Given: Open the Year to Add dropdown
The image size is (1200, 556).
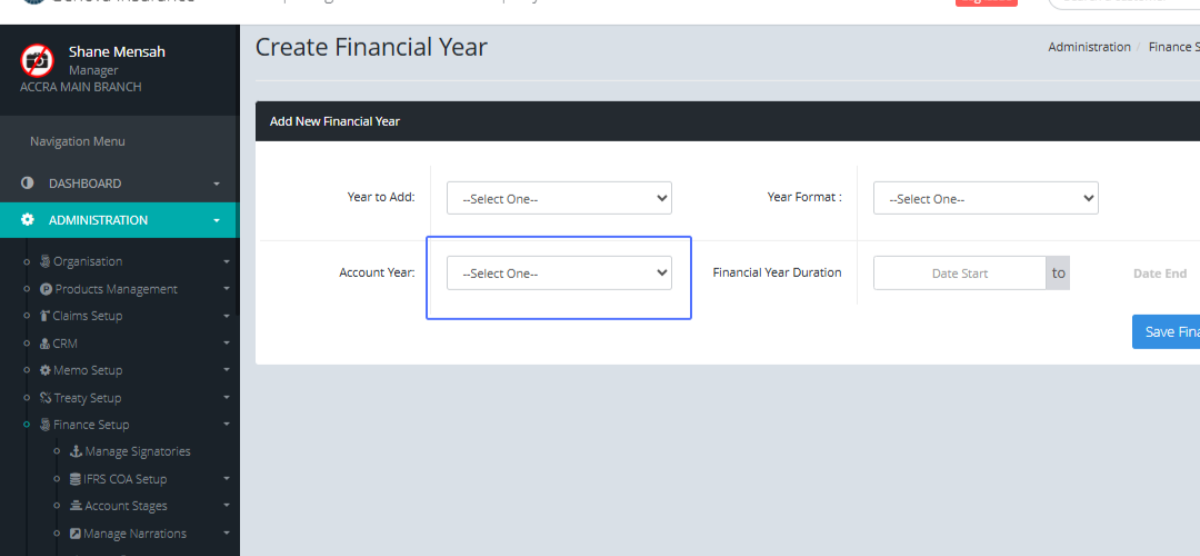Looking at the screenshot, I should pyautogui.click(x=559, y=198).
